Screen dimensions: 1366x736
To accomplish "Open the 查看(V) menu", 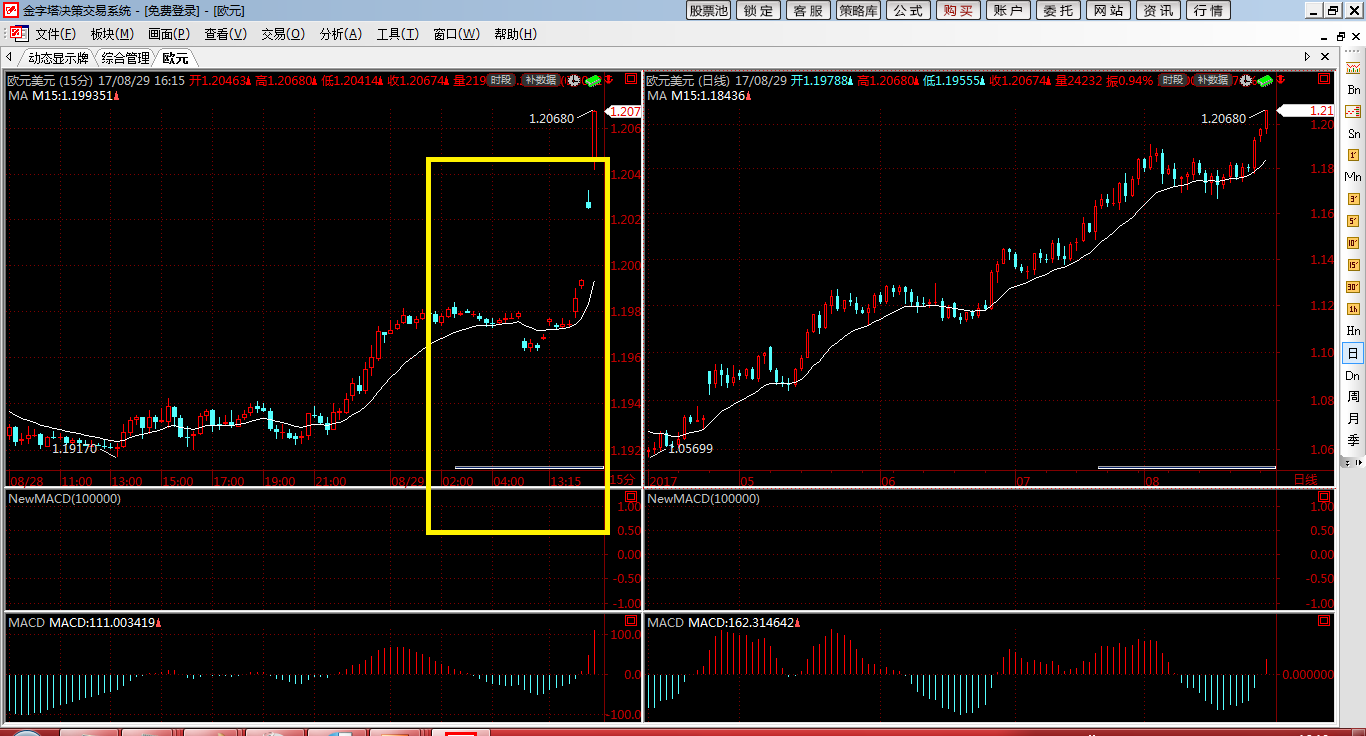I will (x=225, y=34).
